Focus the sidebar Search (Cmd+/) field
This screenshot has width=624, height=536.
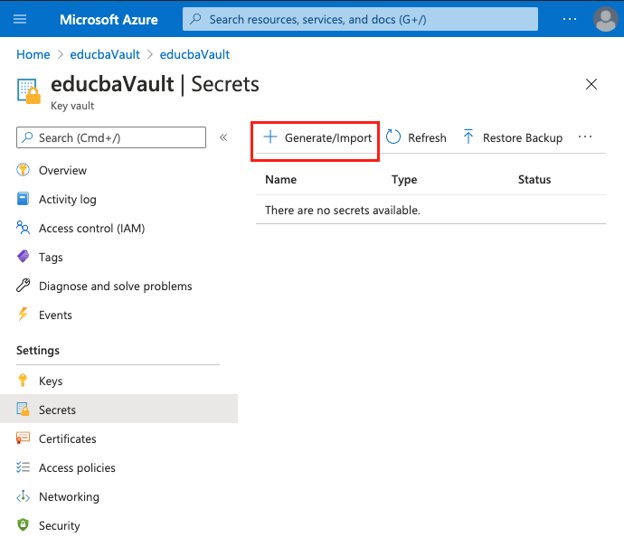click(x=111, y=138)
